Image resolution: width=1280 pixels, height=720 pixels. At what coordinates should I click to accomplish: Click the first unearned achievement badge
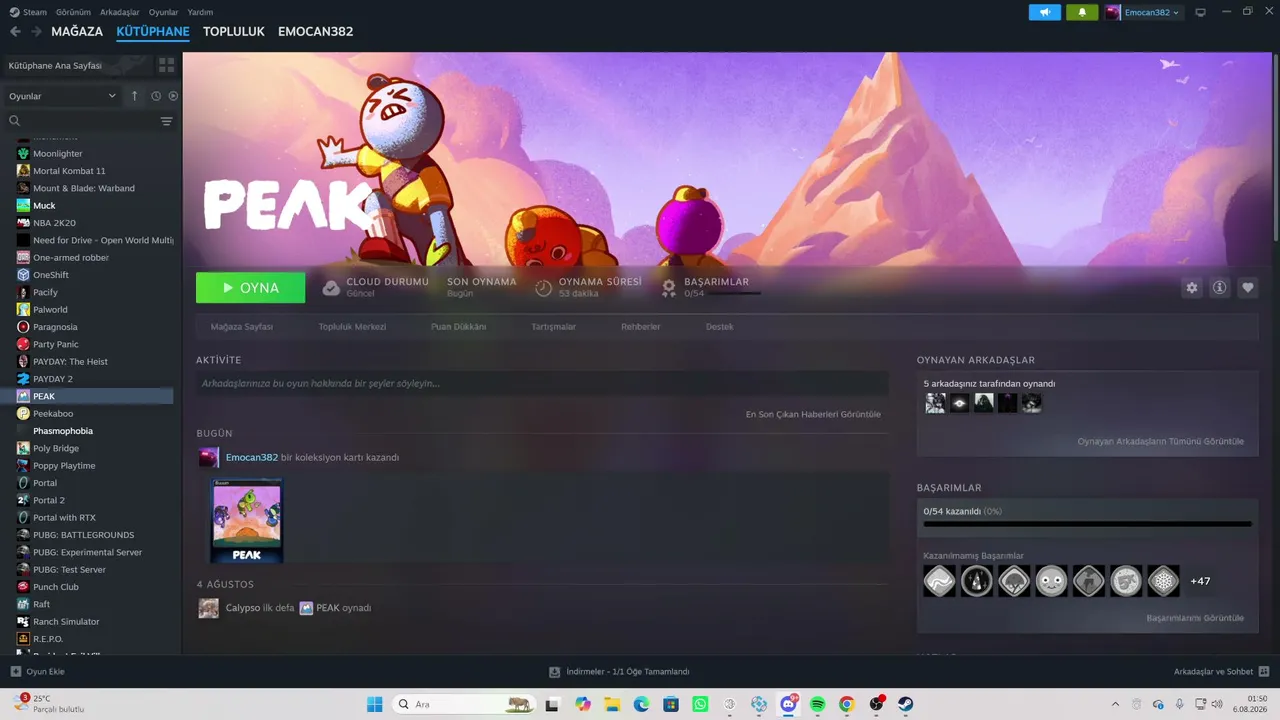940,581
